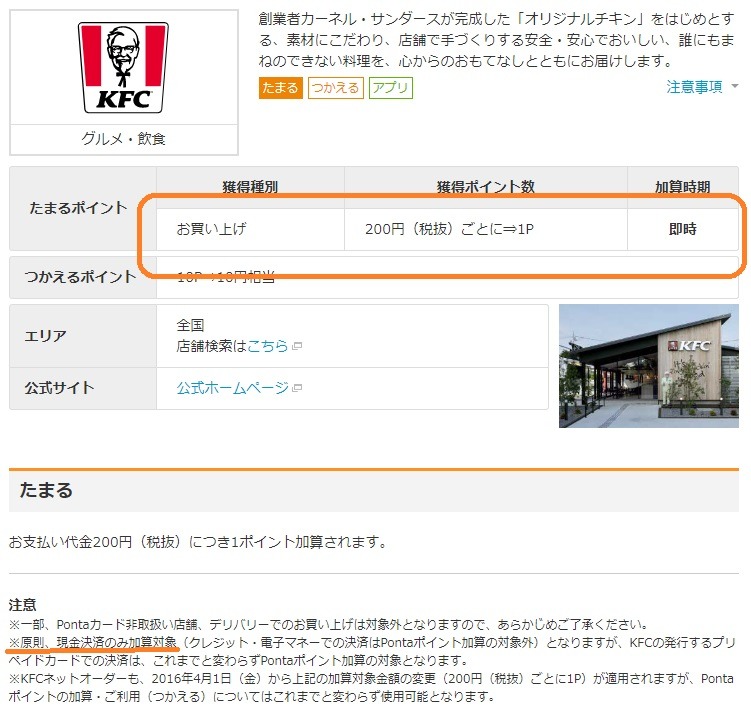Click the 加算時期 column header

[x=683, y=186]
